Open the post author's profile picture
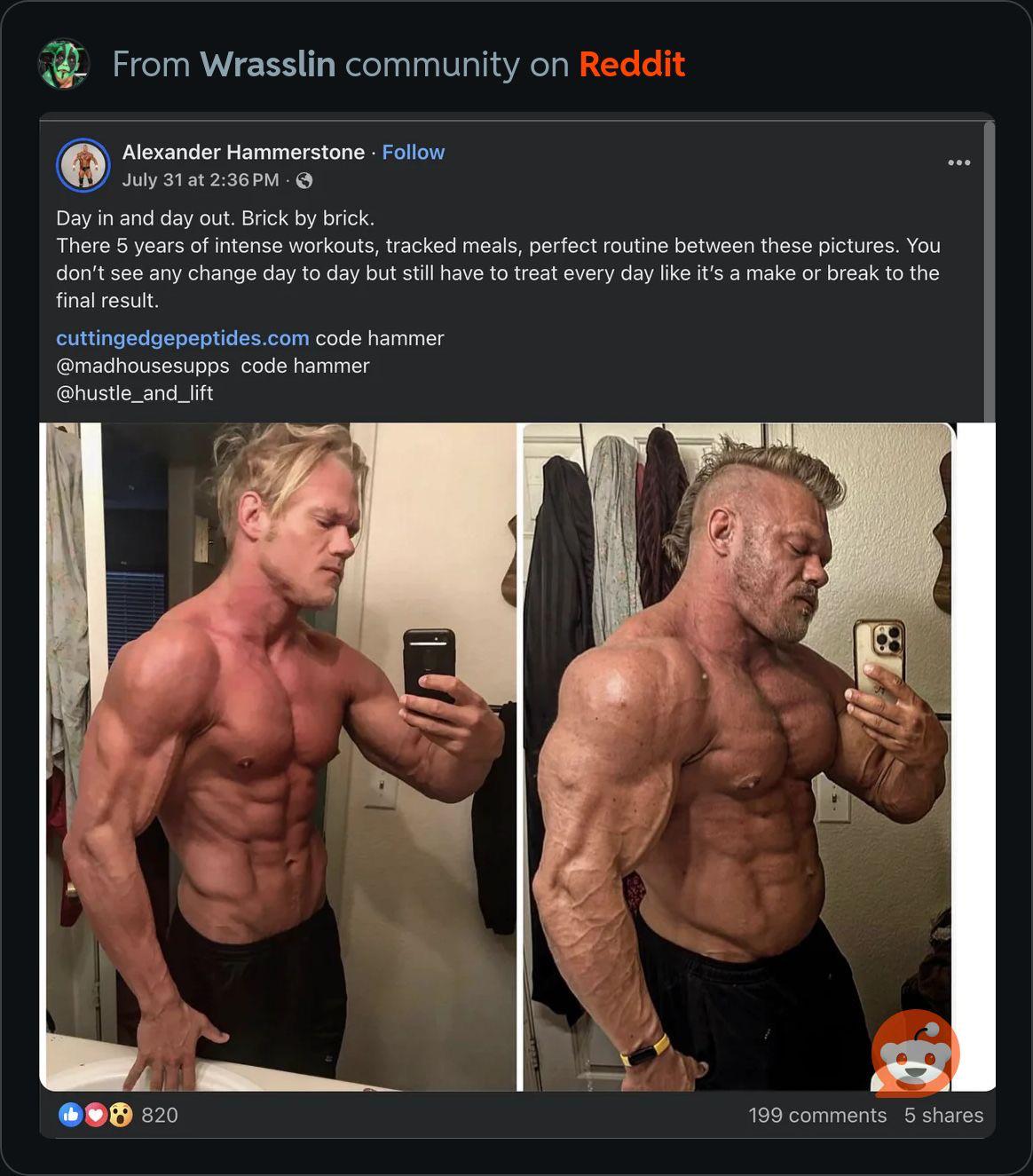The image size is (1033, 1176). [x=83, y=165]
